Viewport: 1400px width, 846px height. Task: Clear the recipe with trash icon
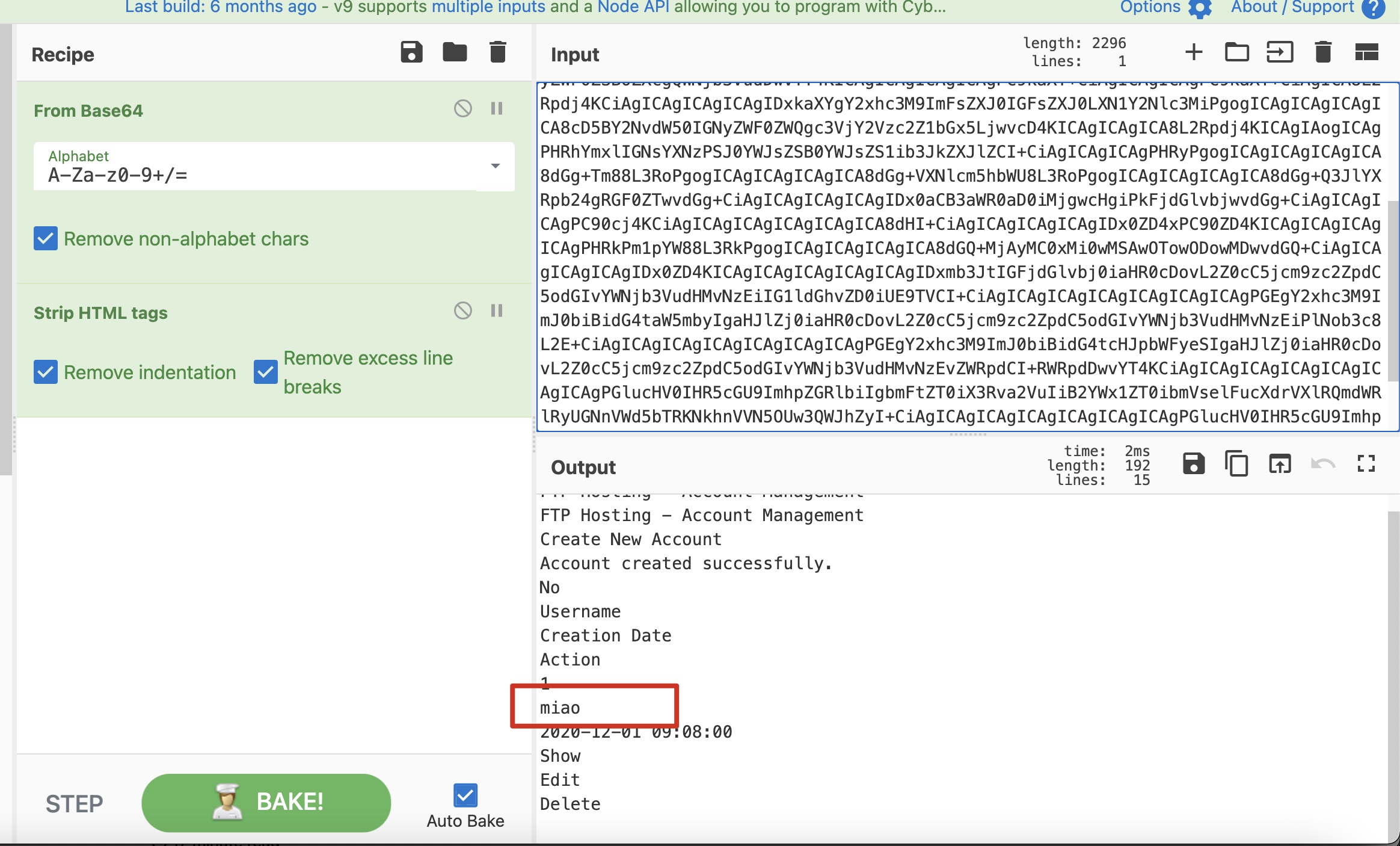tap(497, 52)
